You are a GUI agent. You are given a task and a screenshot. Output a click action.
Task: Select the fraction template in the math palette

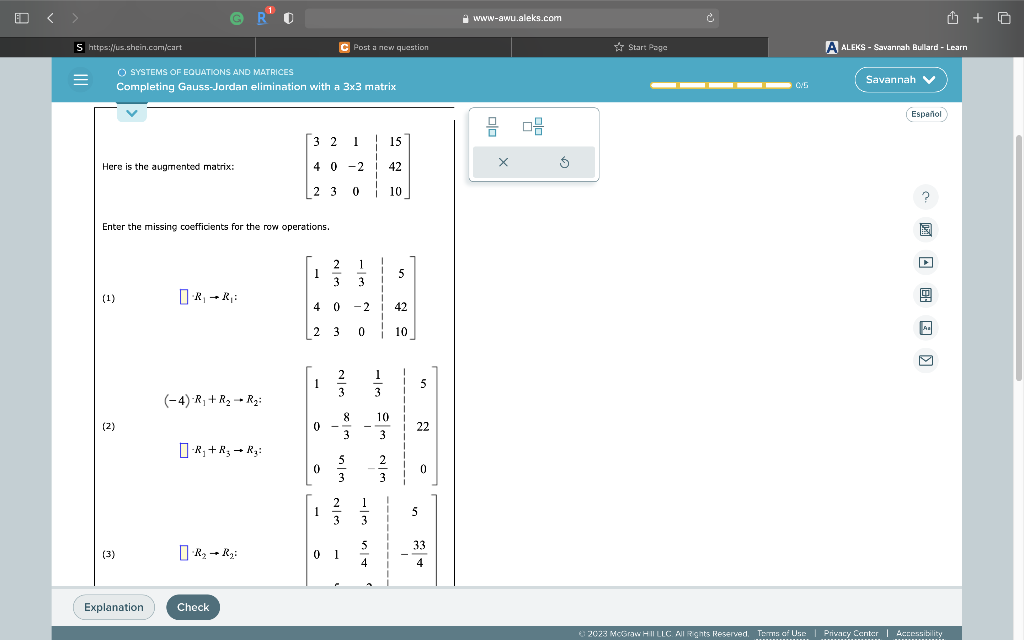coord(490,126)
